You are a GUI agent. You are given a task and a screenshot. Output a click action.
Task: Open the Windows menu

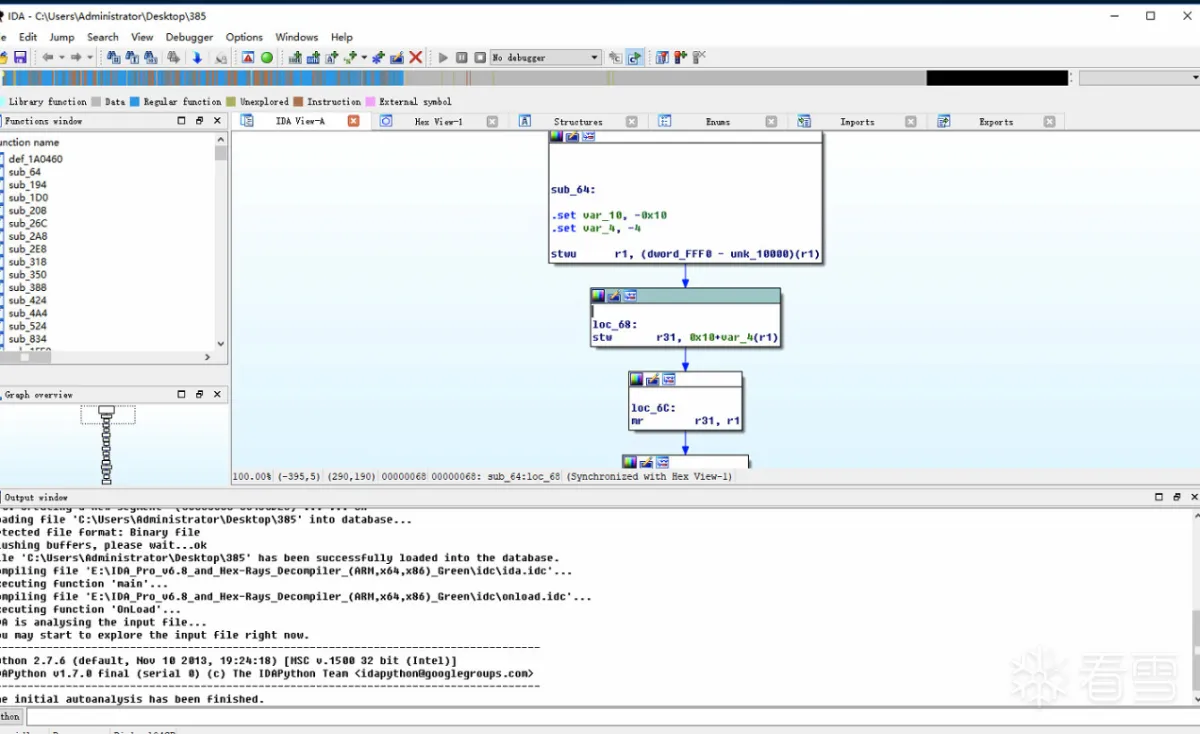coord(297,37)
